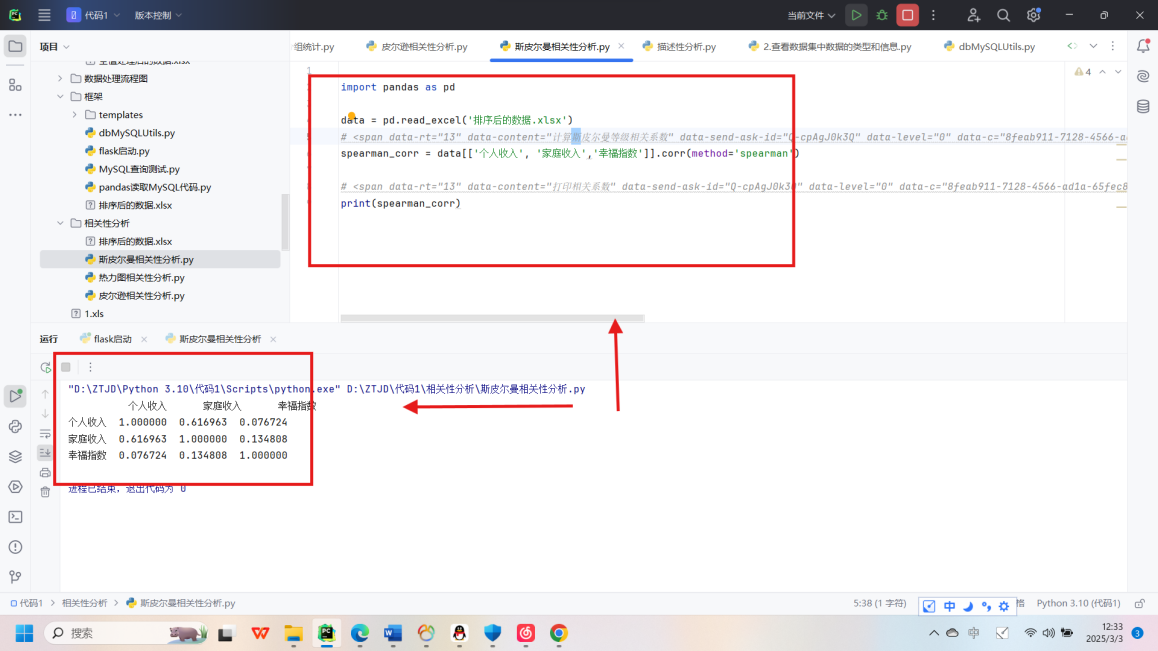The width and height of the screenshot is (1158, 651).
Task: Show hidden editor tabs dropdown chevron
Action: coord(1093,47)
